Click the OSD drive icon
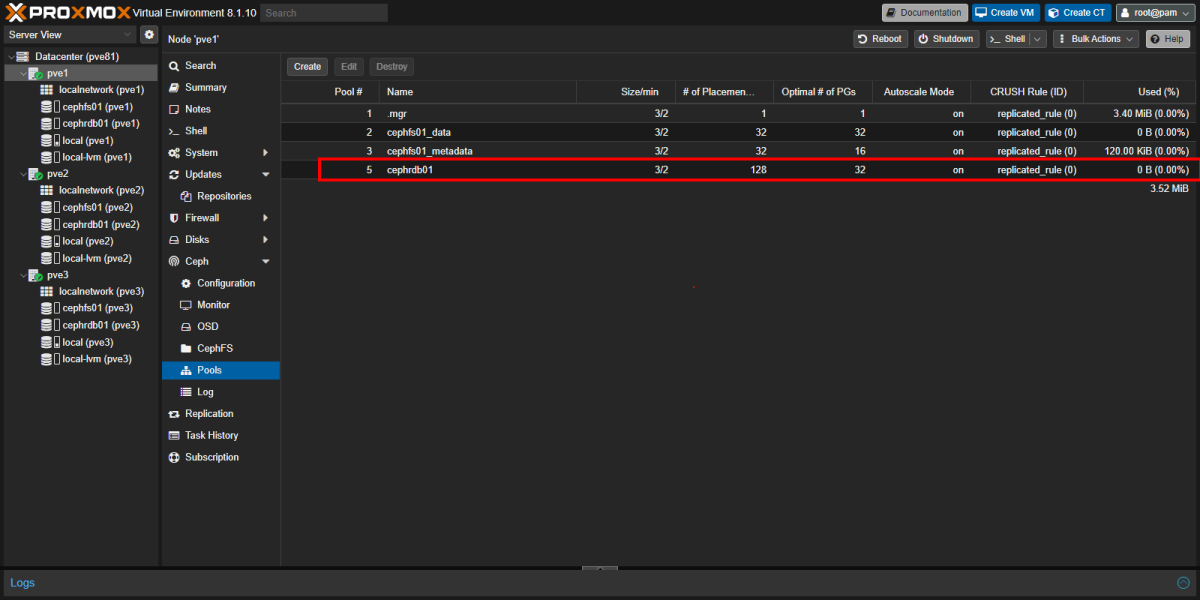 [x=186, y=327]
